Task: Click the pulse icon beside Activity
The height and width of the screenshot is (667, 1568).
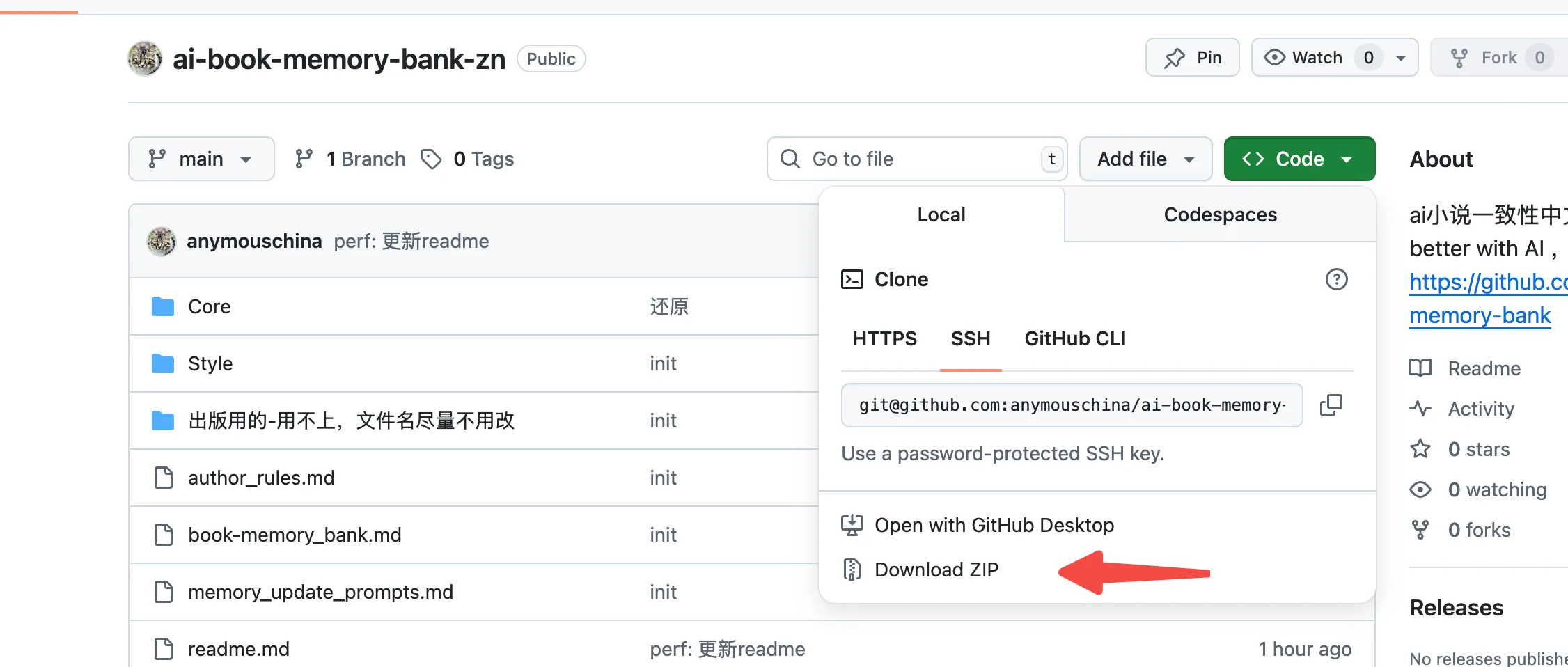Action: 1420,409
